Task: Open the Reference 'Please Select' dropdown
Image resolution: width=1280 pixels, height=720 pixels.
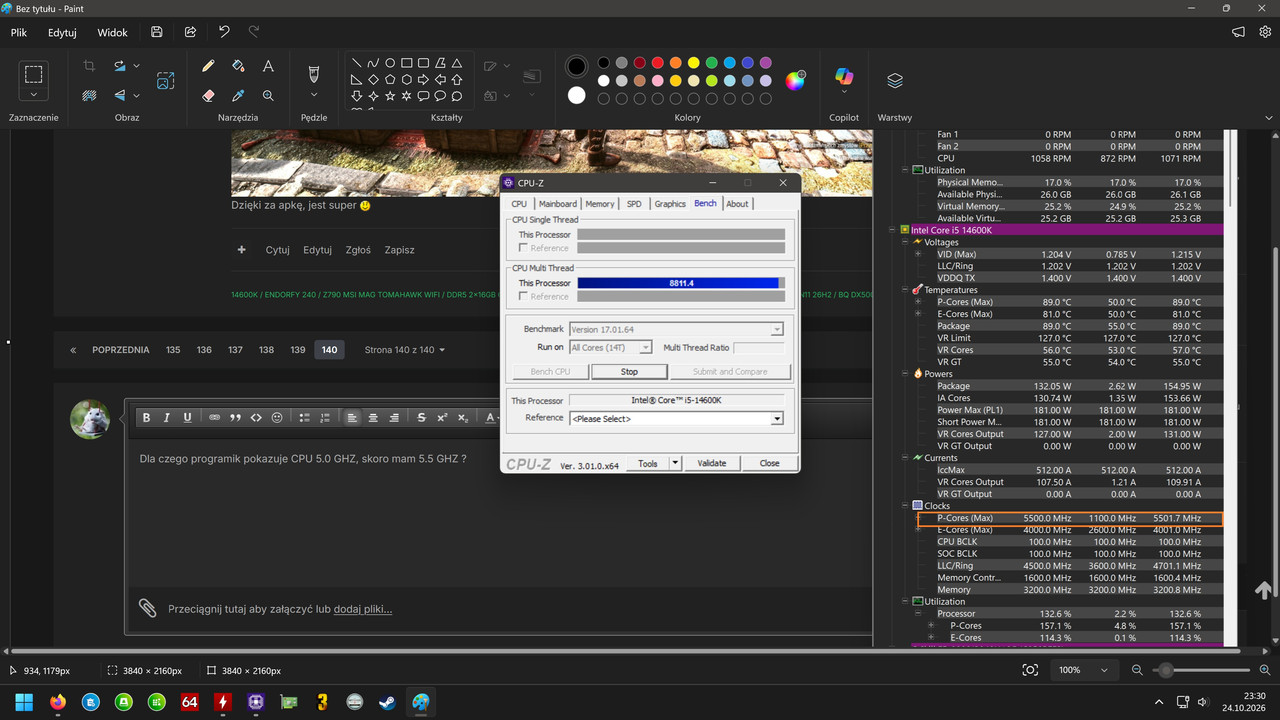Action: pyautogui.click(x=676, y=419)
